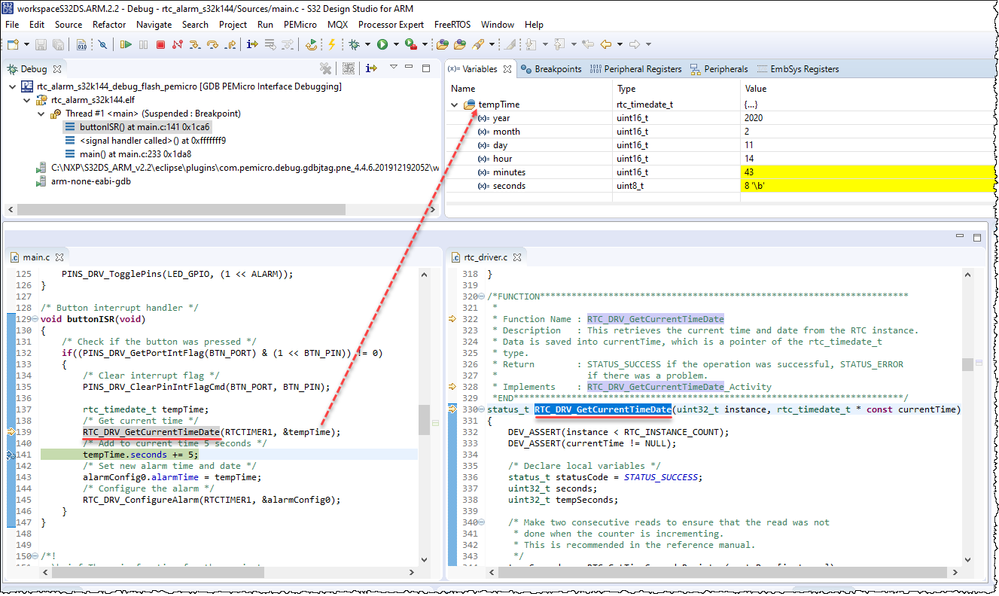This screenshot has height=596, width=999.
Task: Toggle folding of FUNCTION comment at line 320
Action: (483, 297)
